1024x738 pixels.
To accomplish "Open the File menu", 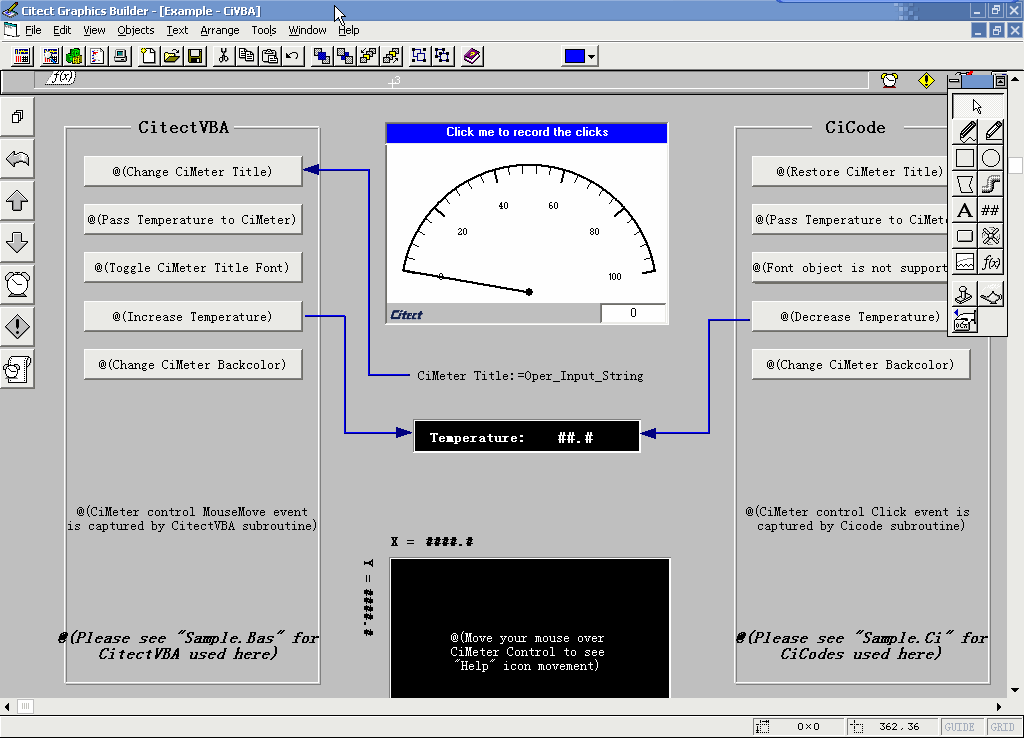I will click(x=33, y=30).
